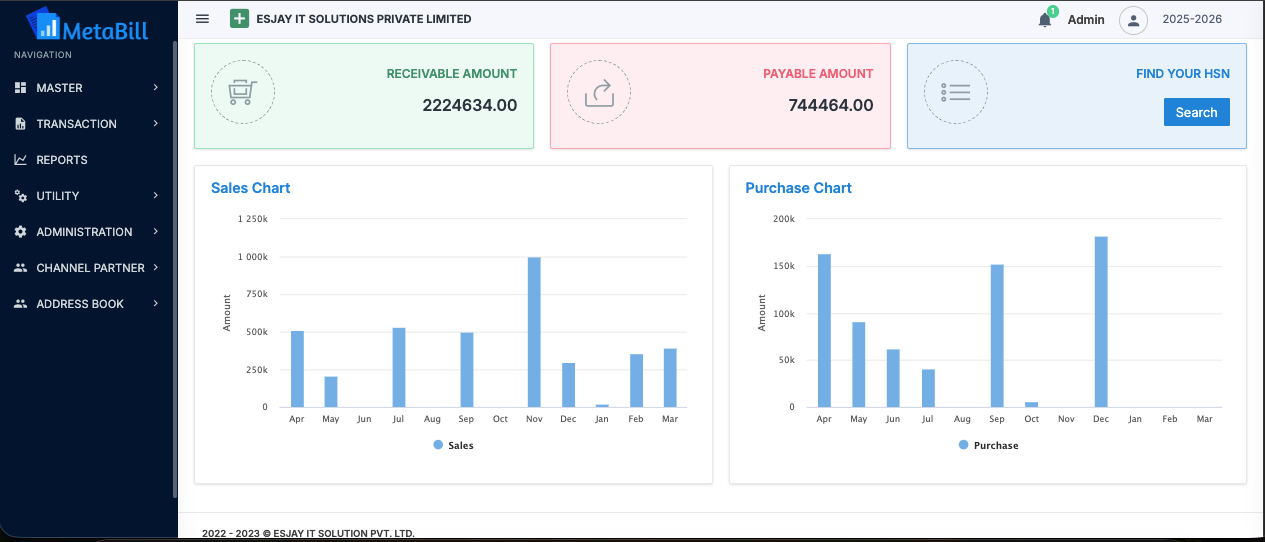Screen dimensions: 1265x542
Task: Expand the Transaction menu
Action: point(86,124)
